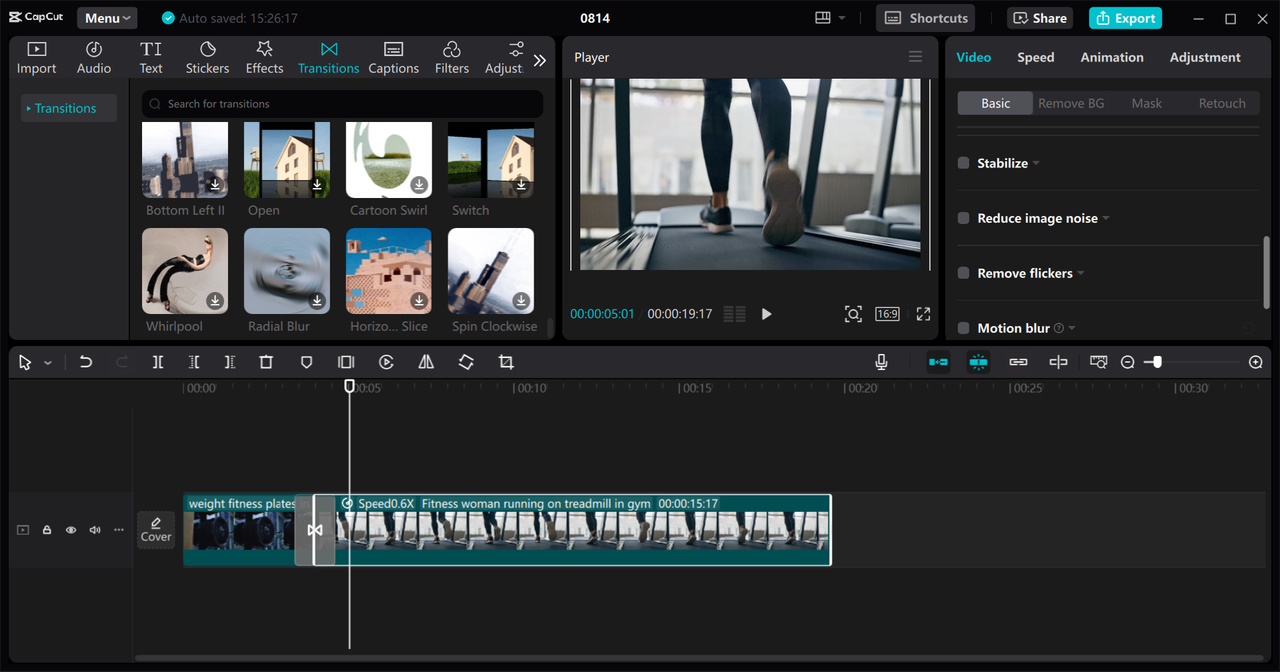Click the Search for transitions field
This screenshot has height=672, width=1280.
pos(342,104)
